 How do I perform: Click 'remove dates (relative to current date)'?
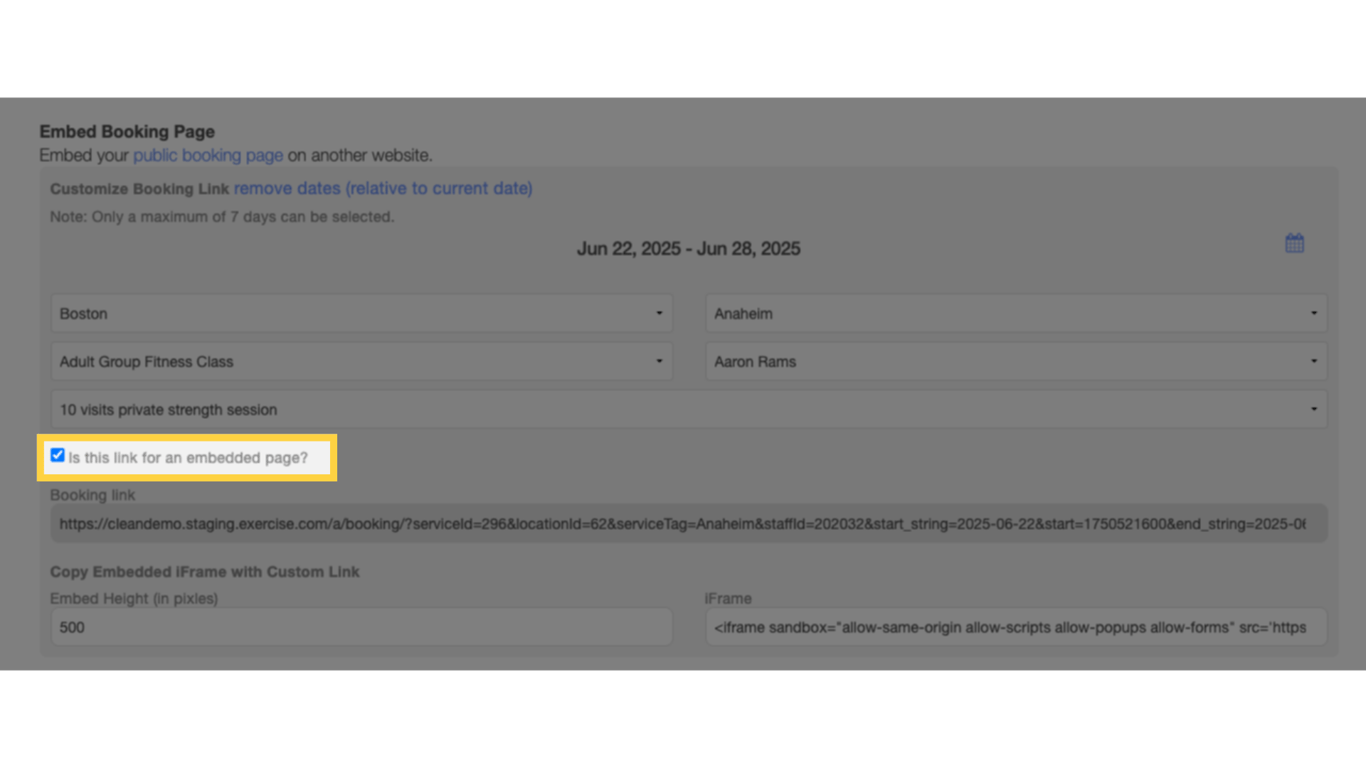(x=383, y=188)
